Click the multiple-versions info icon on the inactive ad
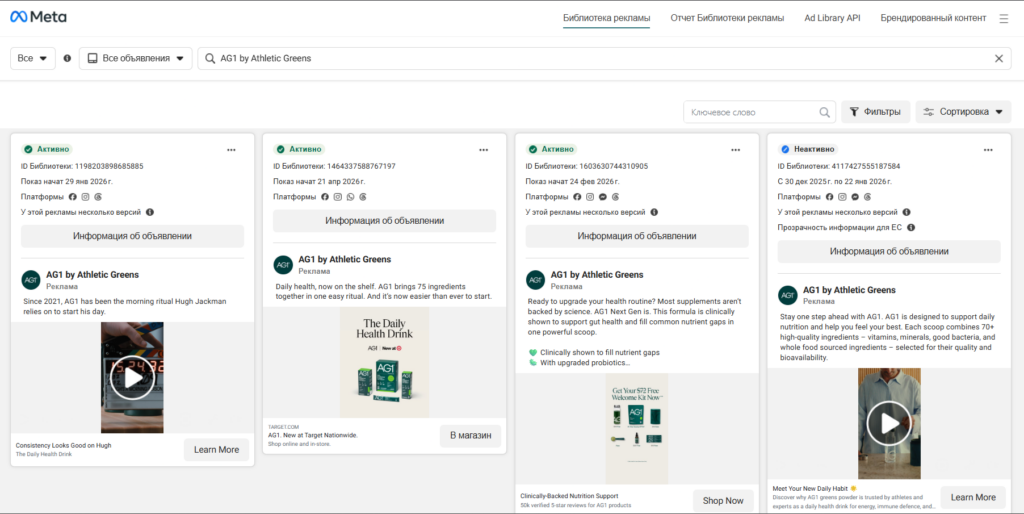 tap(906, 212)
